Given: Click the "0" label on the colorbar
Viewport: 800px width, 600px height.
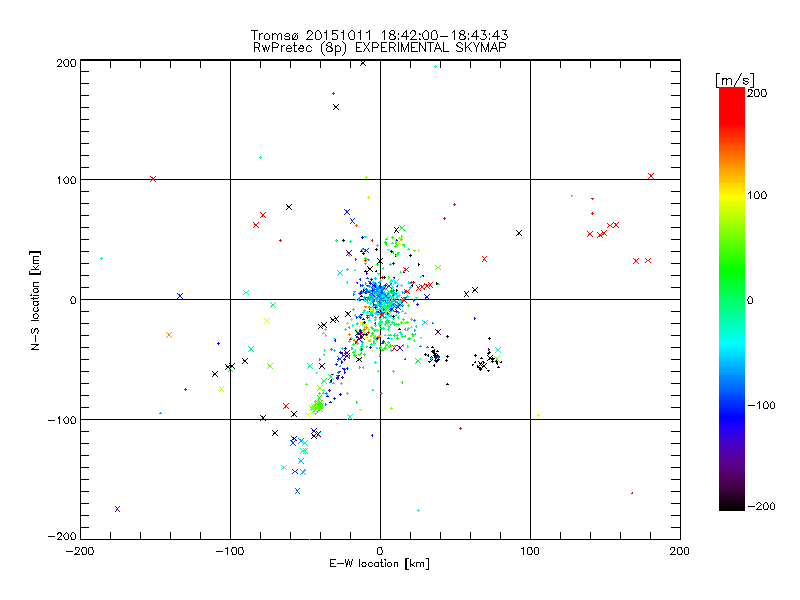Looking at the screenshot, I should pyautogui.click(x=750, y=300).
